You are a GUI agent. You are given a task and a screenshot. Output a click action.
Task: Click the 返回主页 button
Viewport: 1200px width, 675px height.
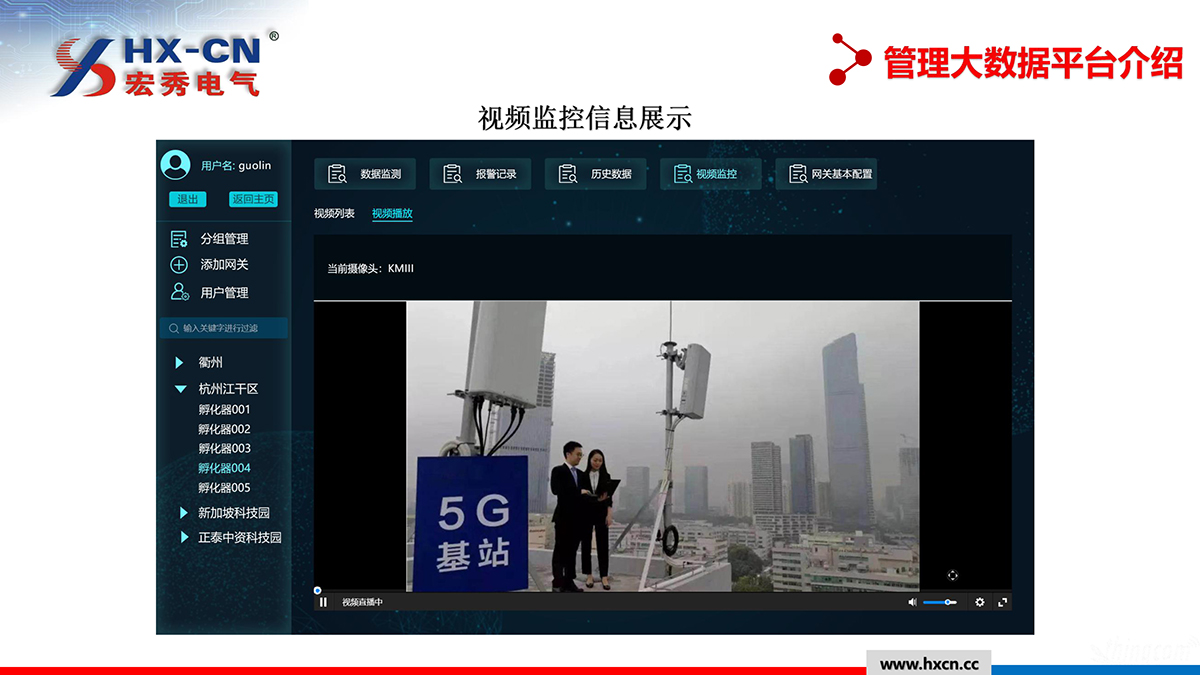(253, 199)
